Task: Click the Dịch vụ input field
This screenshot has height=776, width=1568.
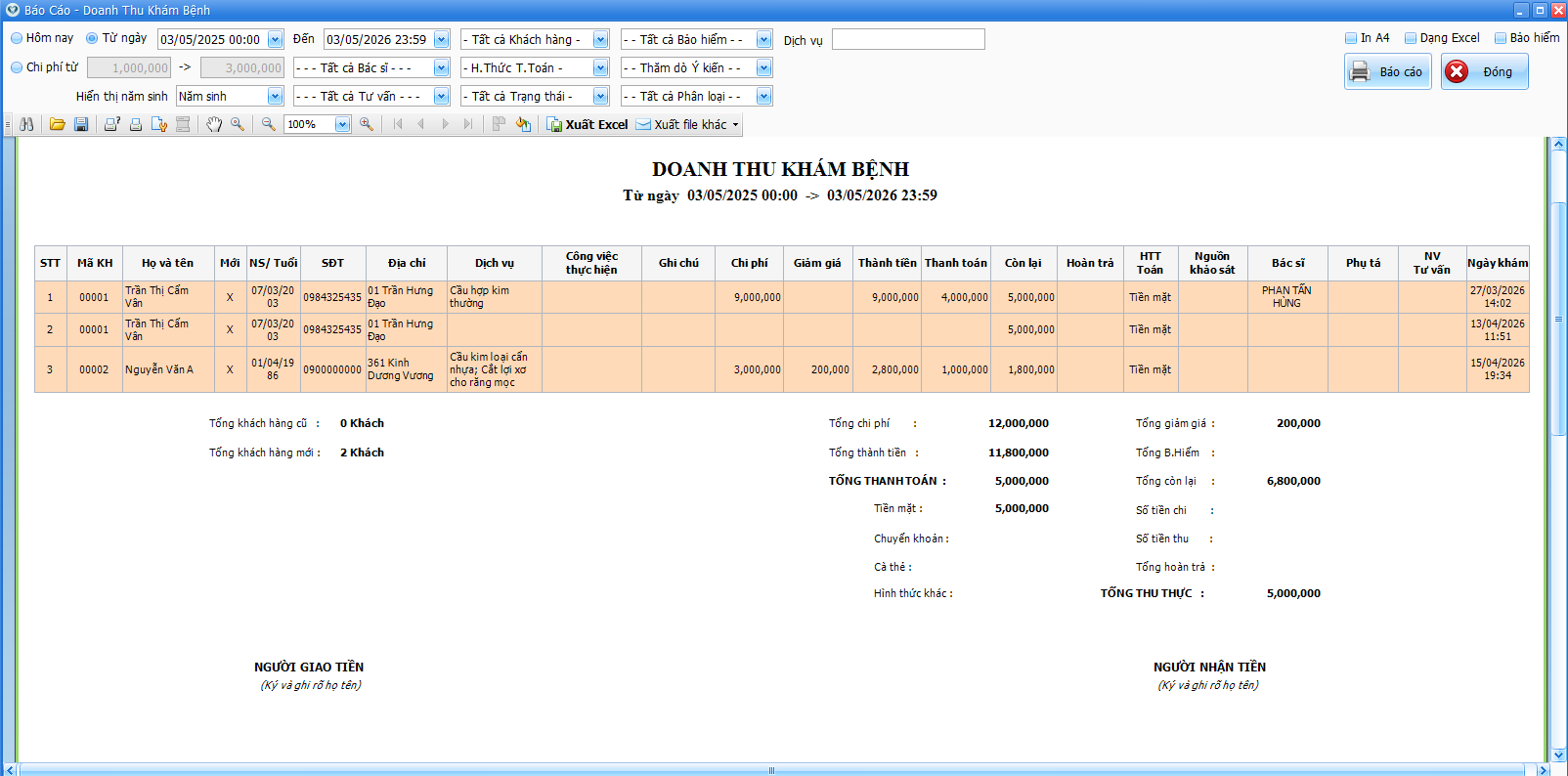Action: [908, 39]
